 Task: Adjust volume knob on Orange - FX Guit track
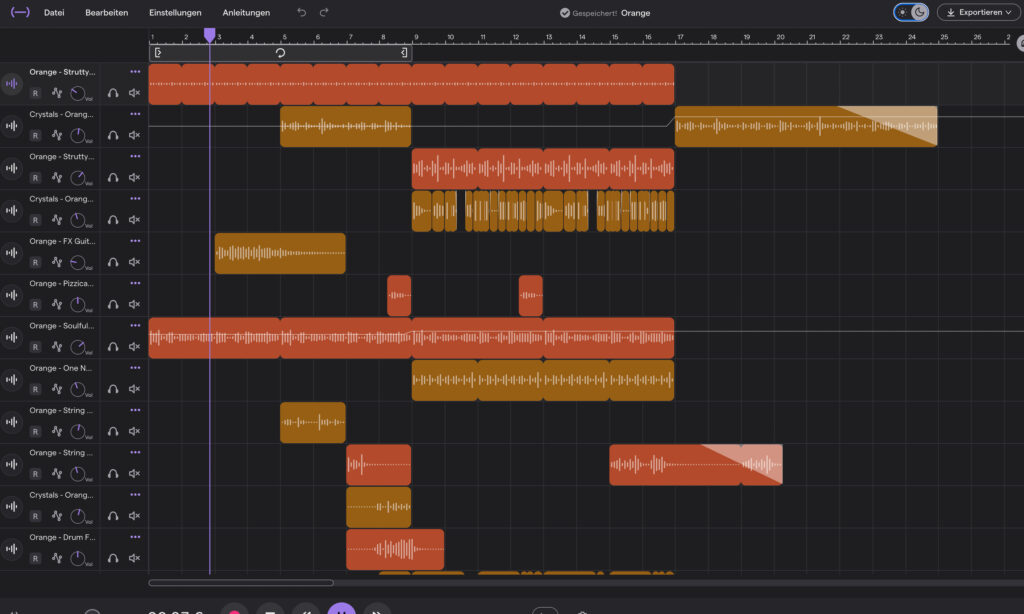(78, 263)
